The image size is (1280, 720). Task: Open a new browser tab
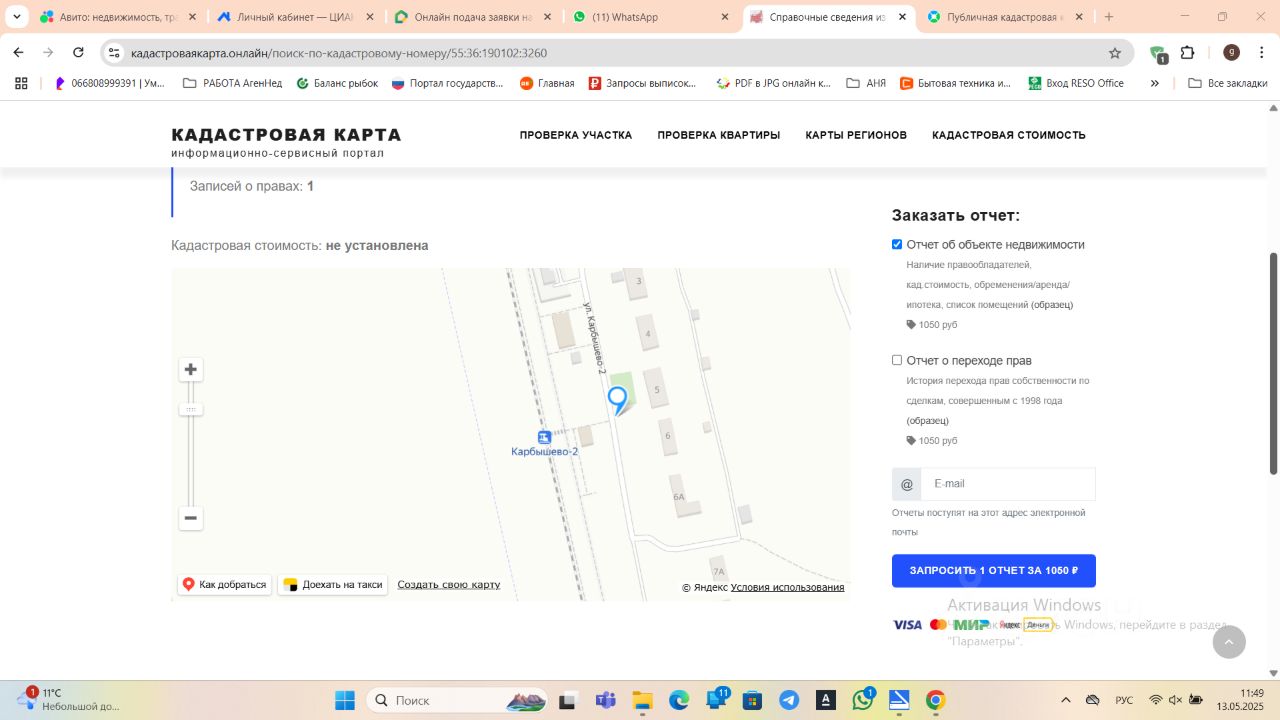pos(1108,17)
